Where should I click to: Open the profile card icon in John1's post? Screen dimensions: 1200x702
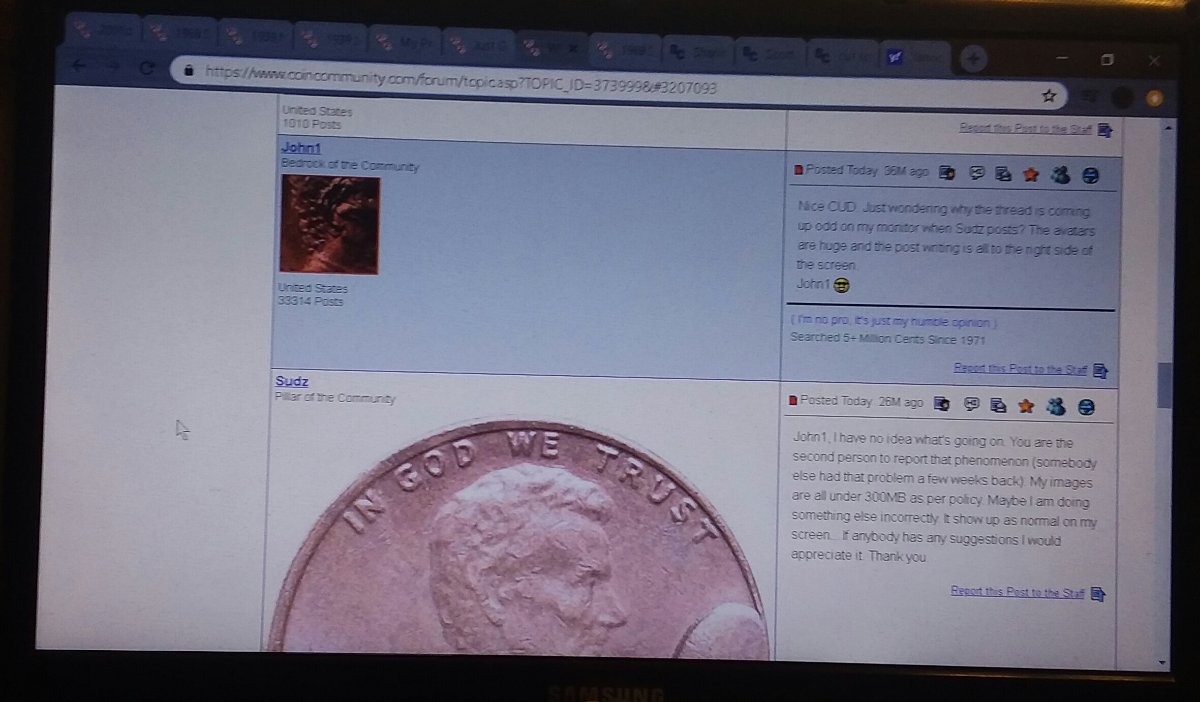pyautogui.click(x=947, y=173)
